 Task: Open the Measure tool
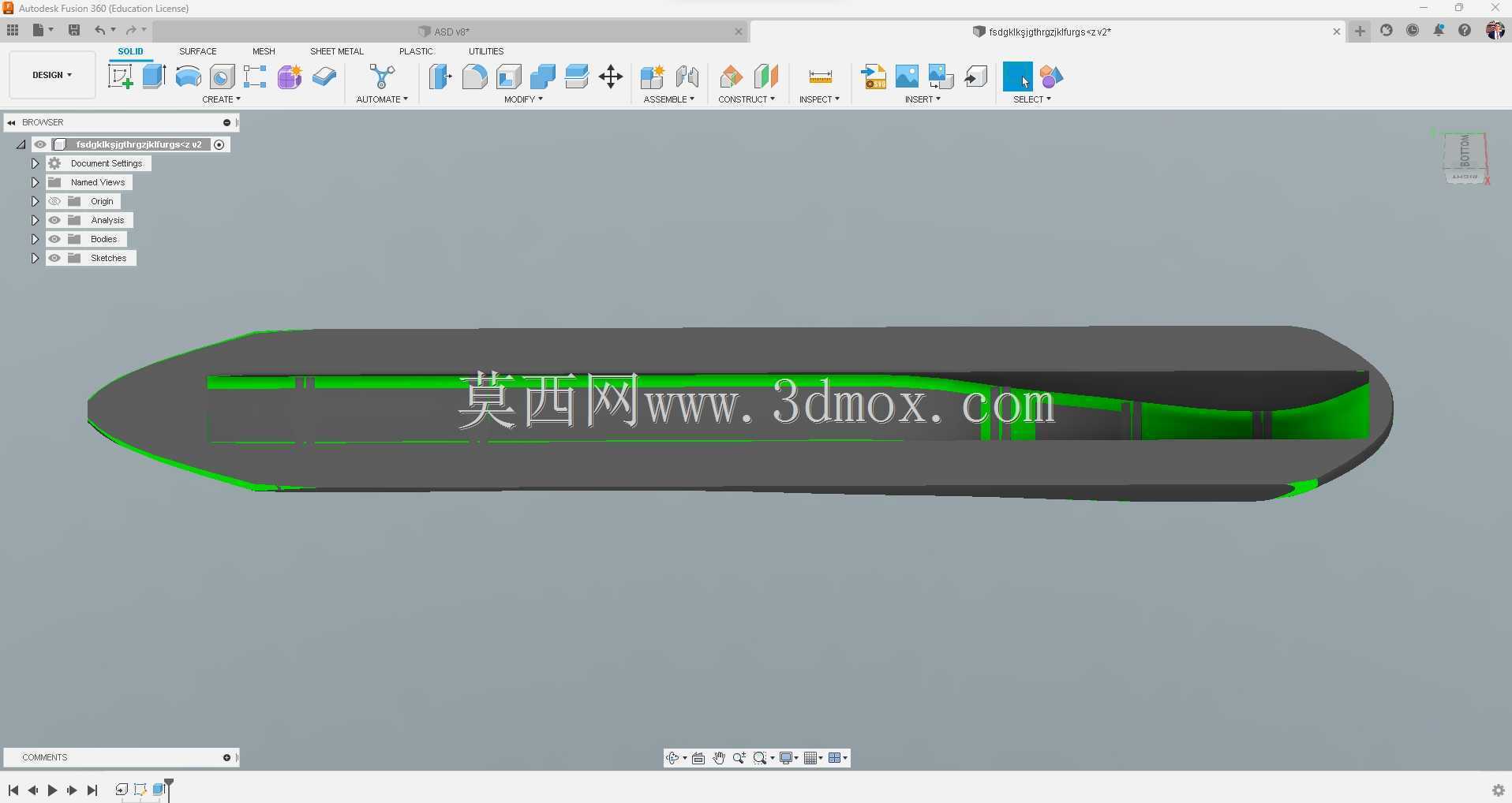pos(820,77)
